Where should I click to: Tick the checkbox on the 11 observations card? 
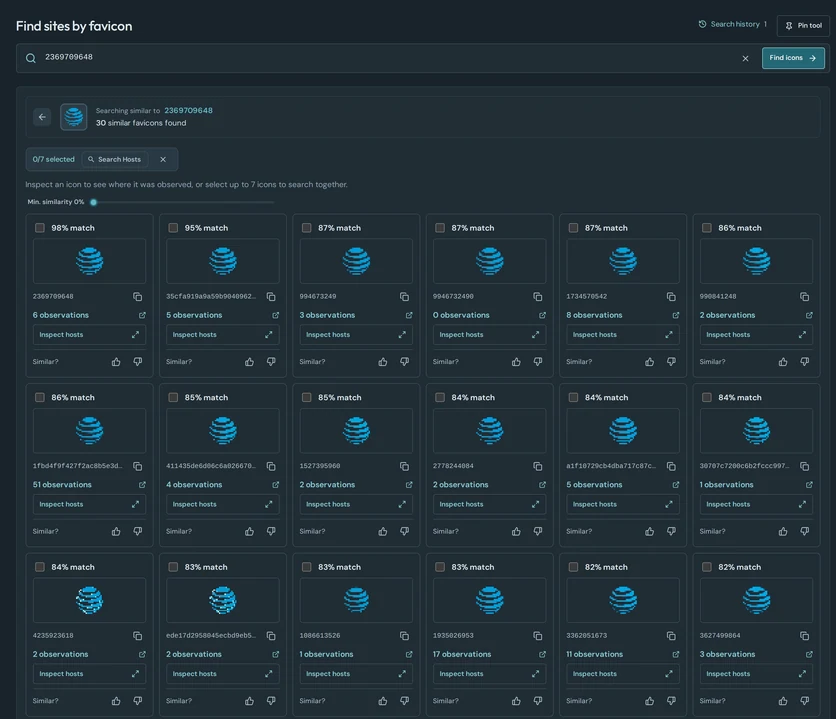(573, 567)
